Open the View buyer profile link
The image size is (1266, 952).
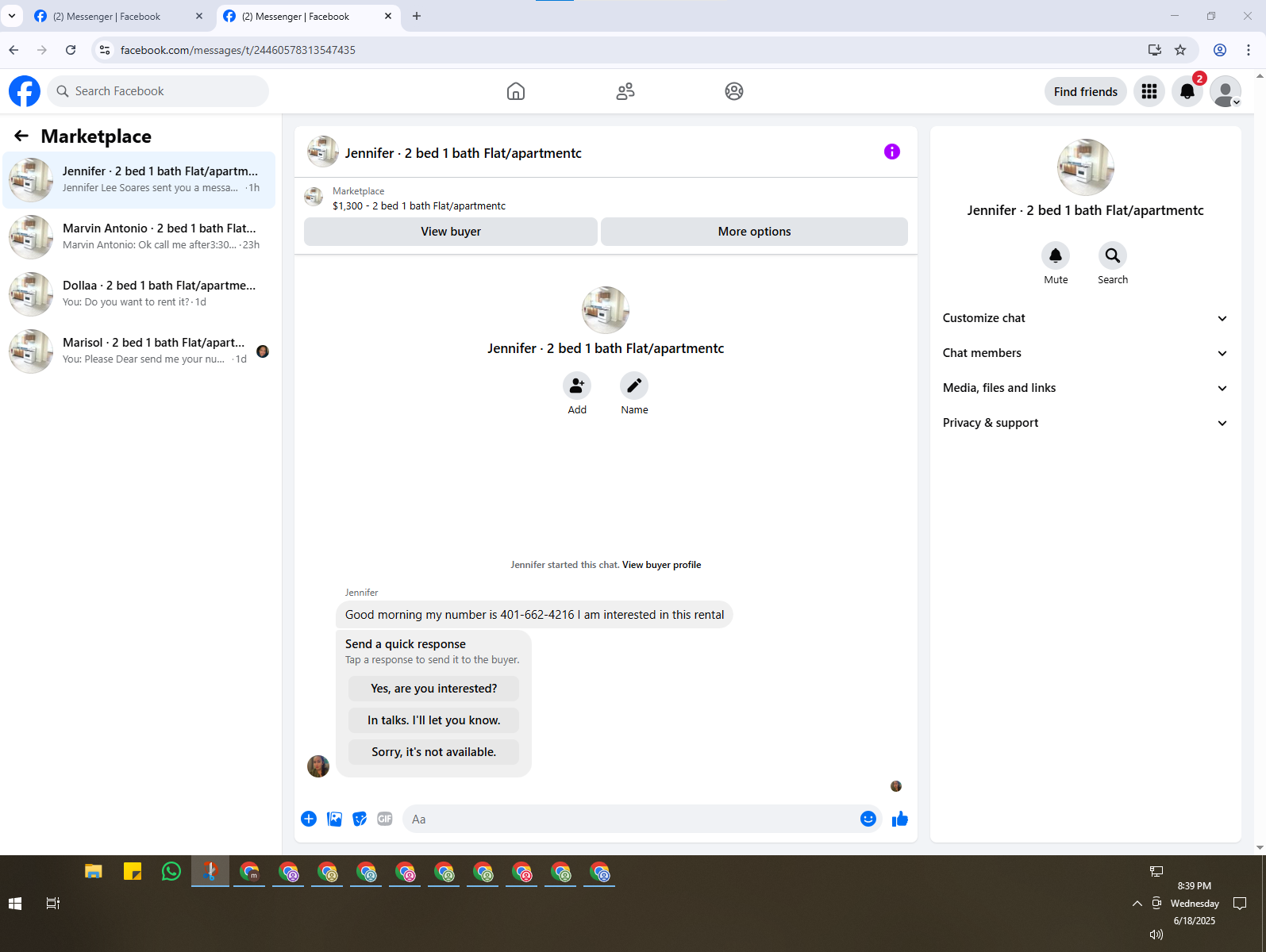pos(661,565)
